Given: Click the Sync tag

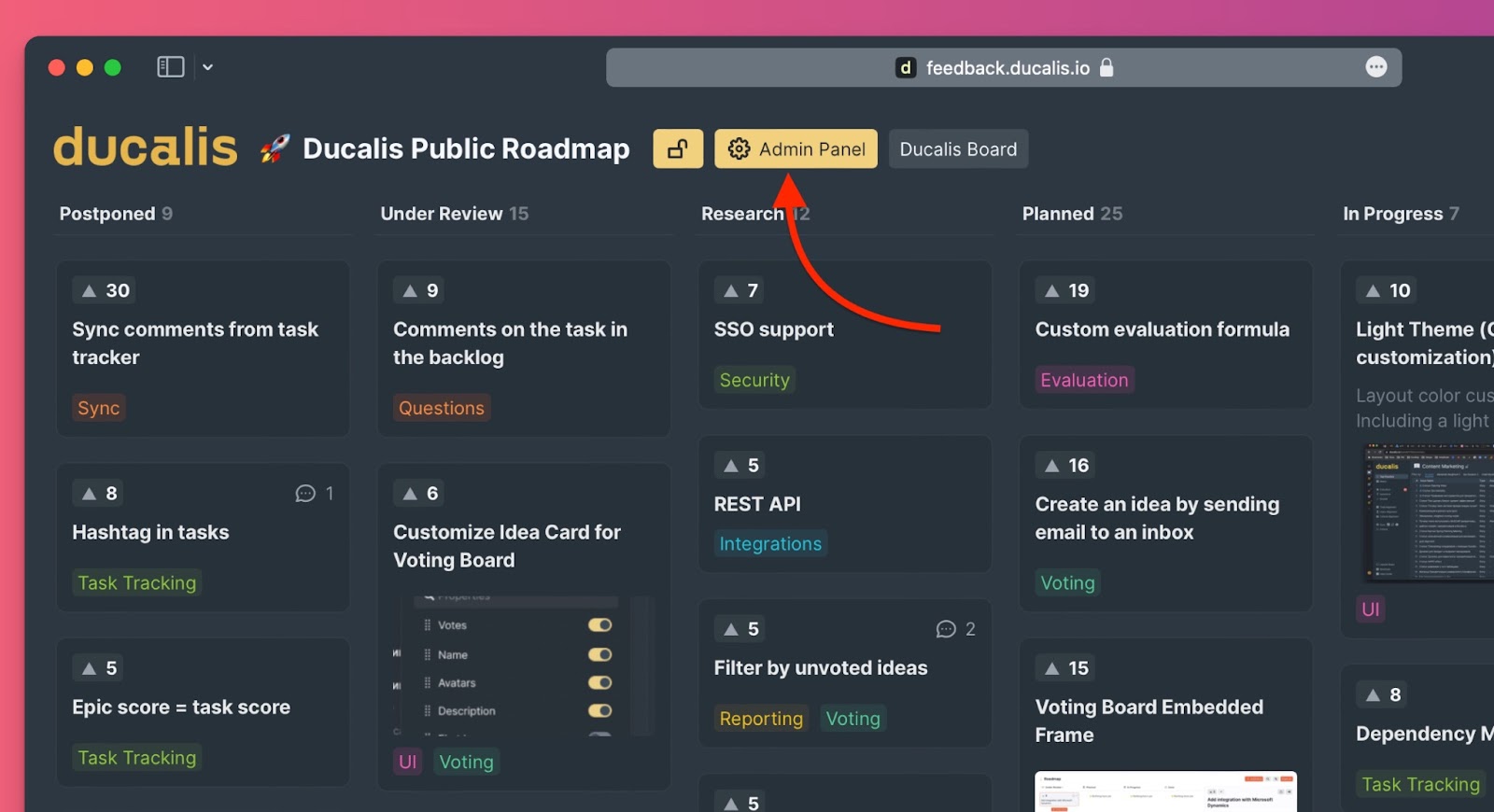Looking at the screenshot, I should 98,408.
